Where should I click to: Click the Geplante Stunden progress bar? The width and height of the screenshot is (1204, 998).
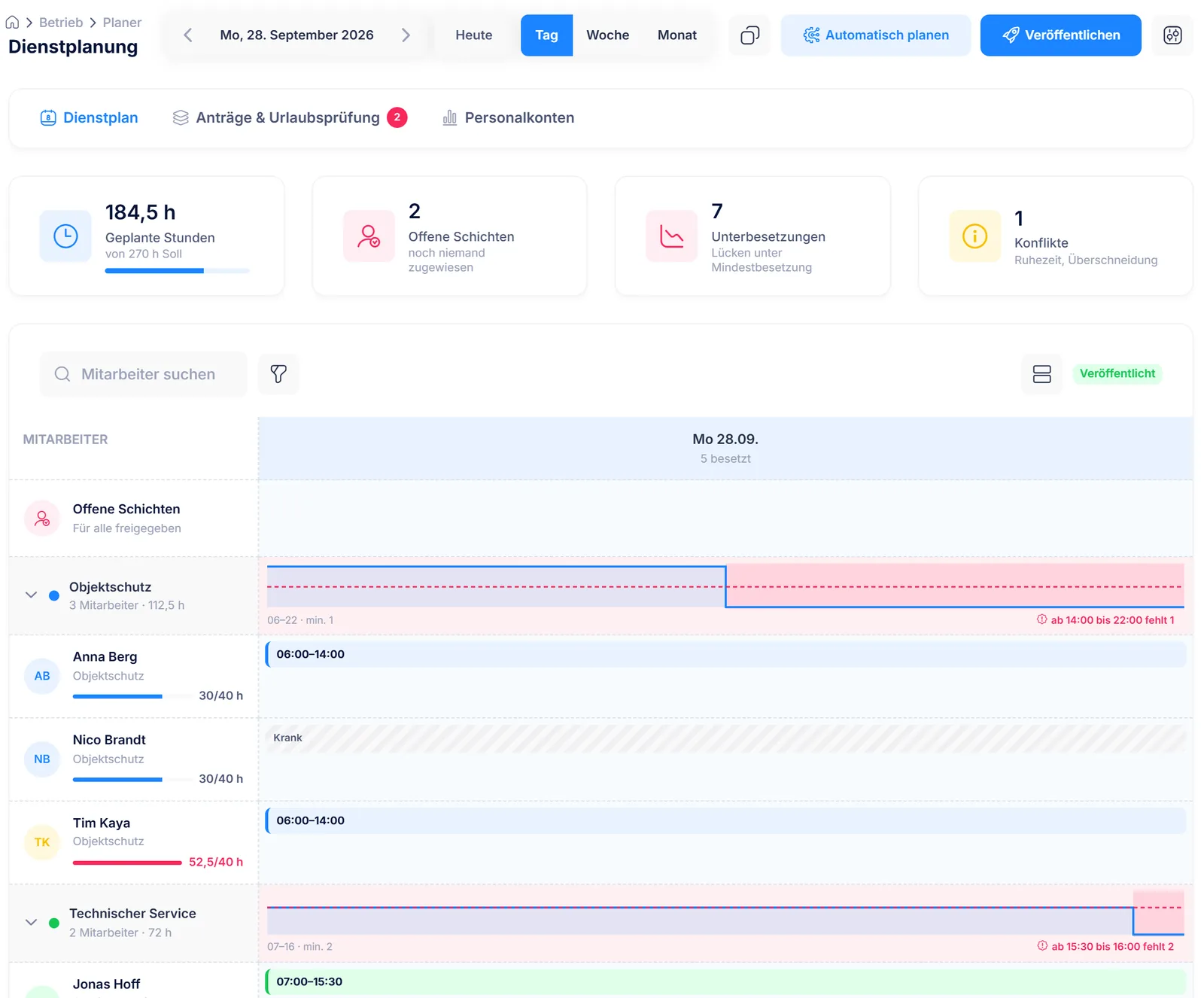click(x=177, y=271)
